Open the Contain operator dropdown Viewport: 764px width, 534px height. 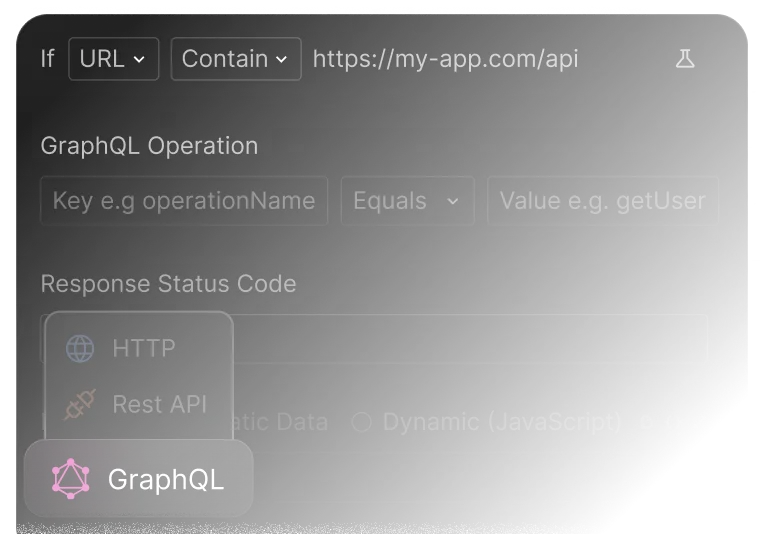click(x=236, y=59)
